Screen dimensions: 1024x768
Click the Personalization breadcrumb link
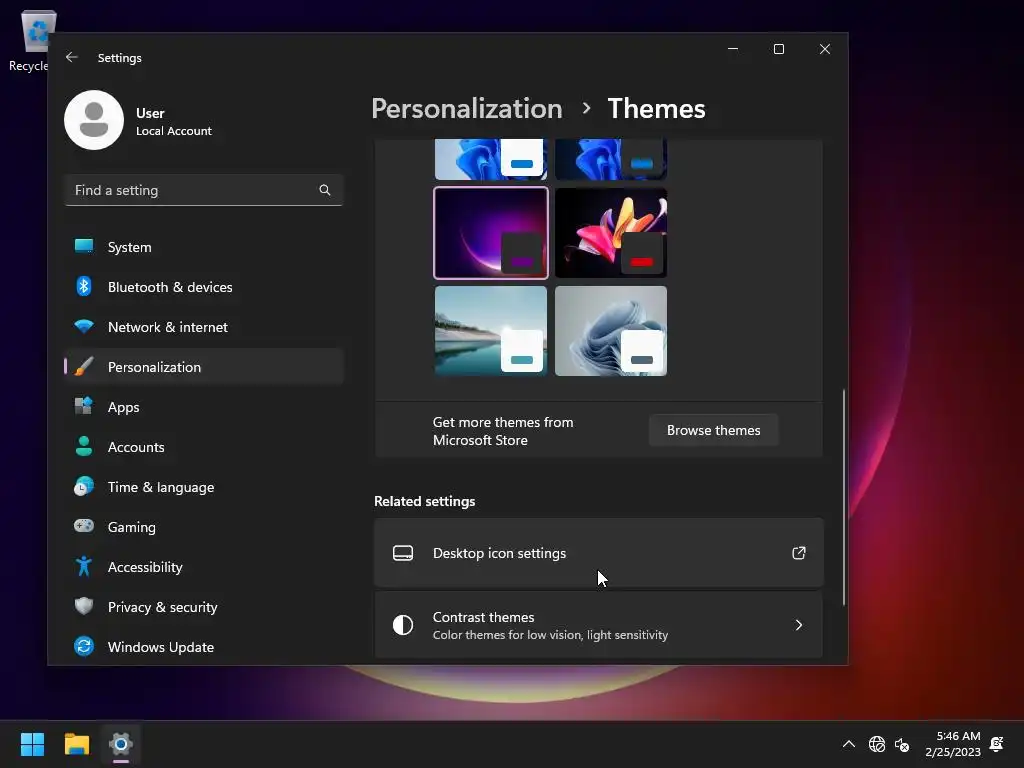coord(466,108)
